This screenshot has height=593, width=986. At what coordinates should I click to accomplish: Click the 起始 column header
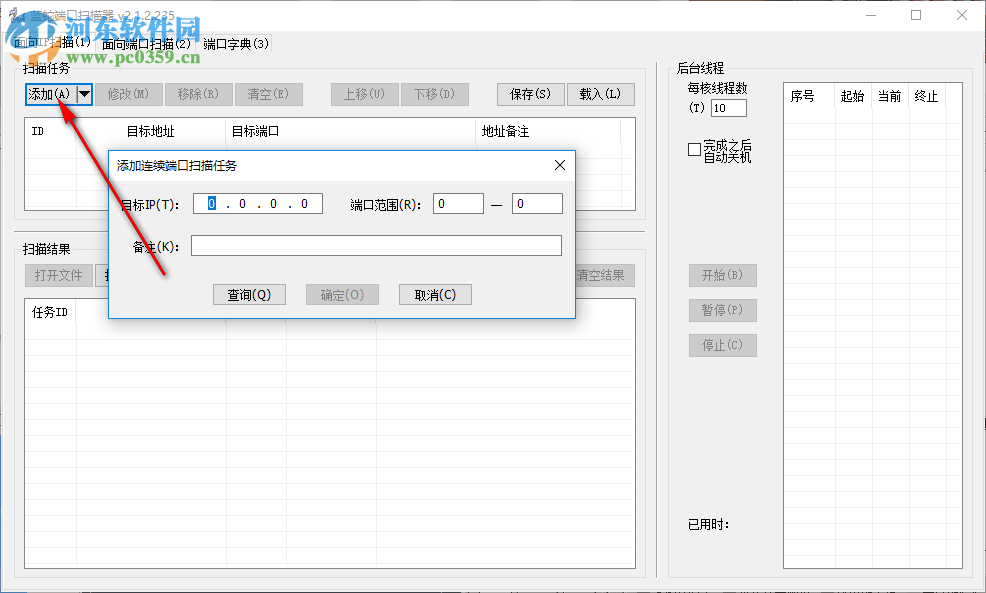[853, 96]
